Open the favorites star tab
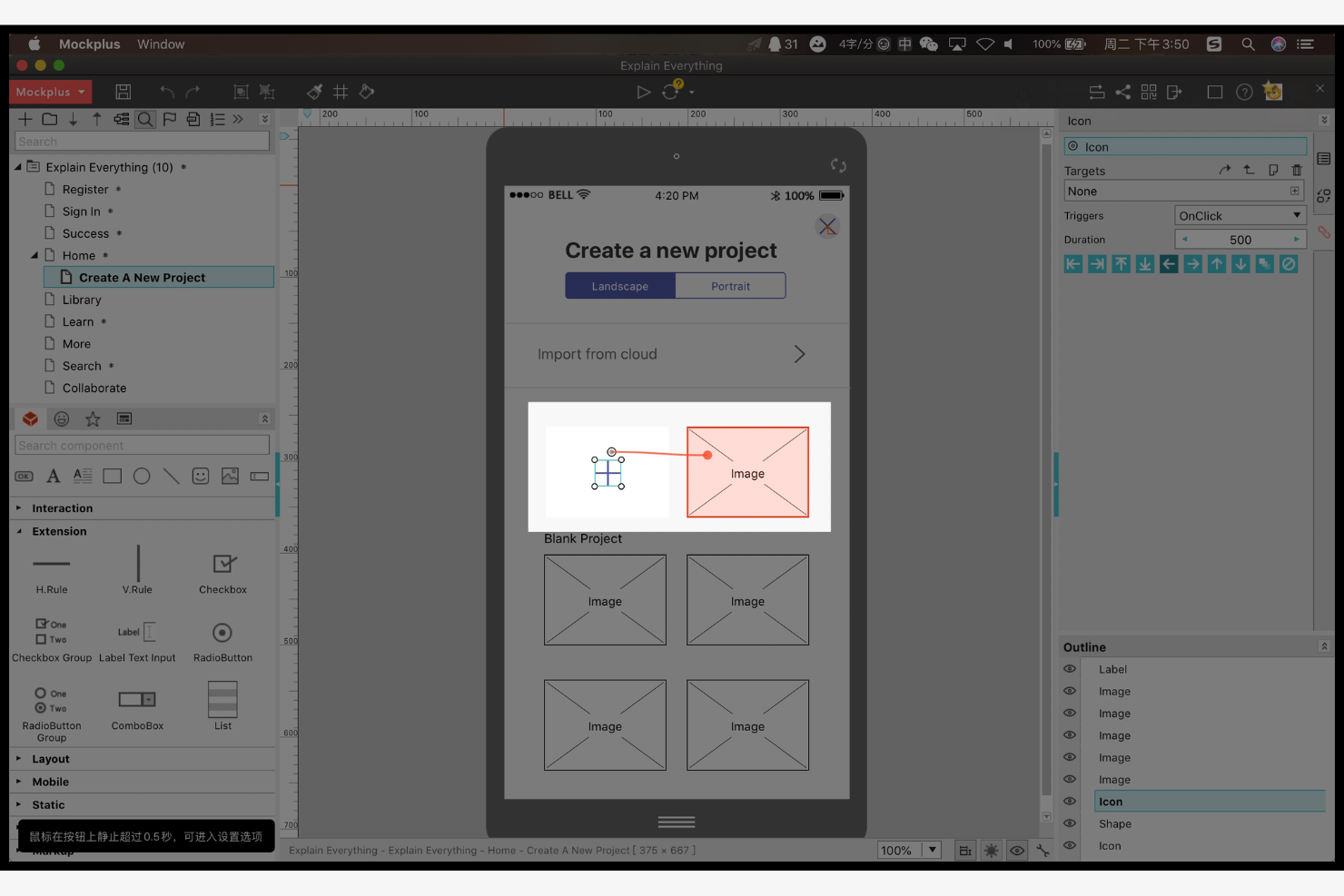The width and height of the screenshot is (1344, 896). click(x=93, y=418)
